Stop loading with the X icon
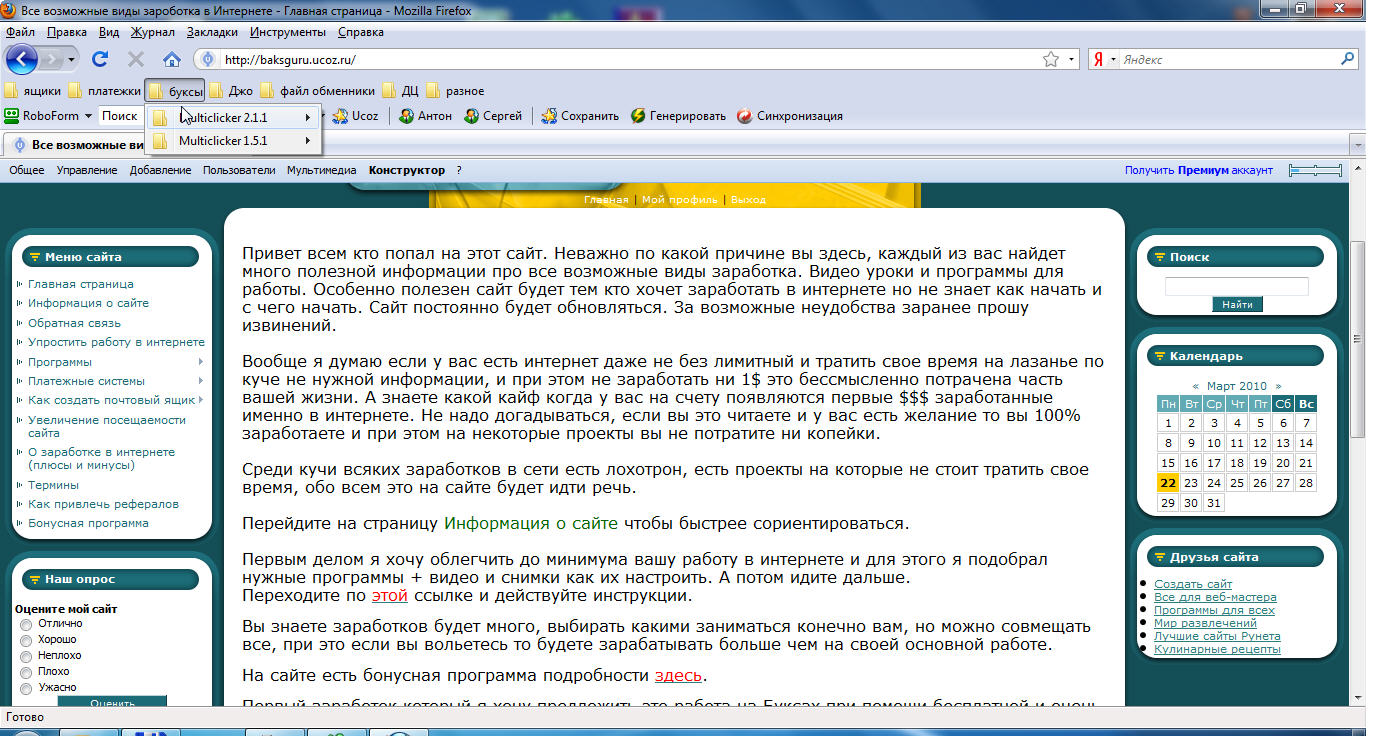1382x744 pixels. (136, 59)
